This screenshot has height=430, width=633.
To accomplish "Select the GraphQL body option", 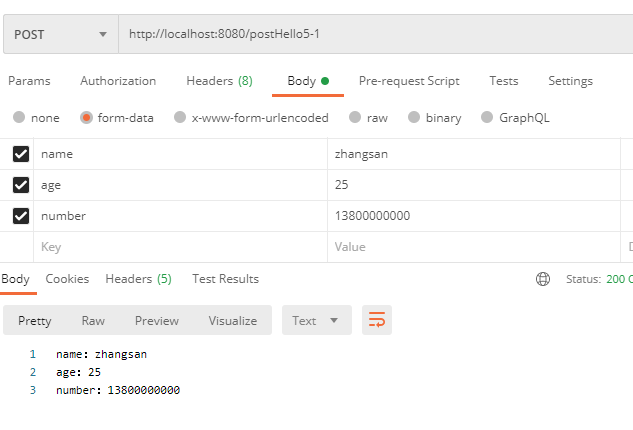I will coord(488,118).
